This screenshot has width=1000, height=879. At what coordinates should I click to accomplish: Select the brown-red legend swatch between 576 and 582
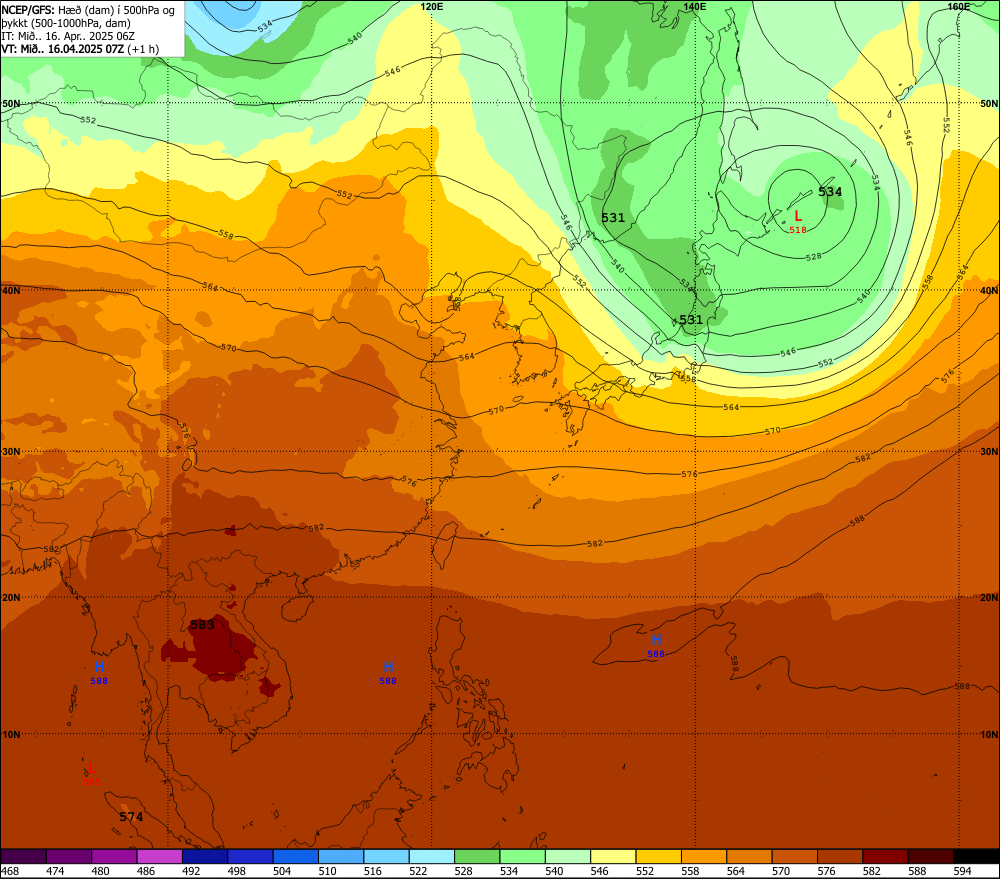click(839, 856)
